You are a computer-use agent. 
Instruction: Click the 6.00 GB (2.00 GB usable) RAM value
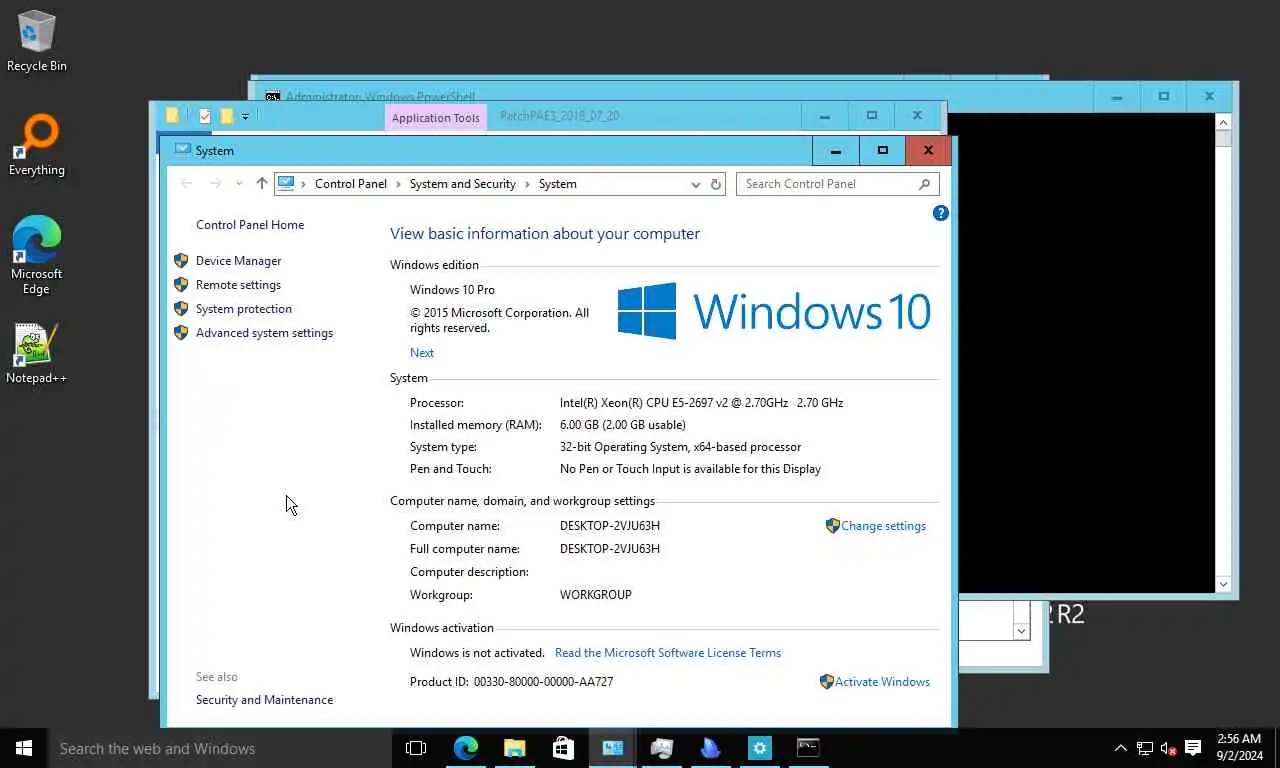(622, 425)
